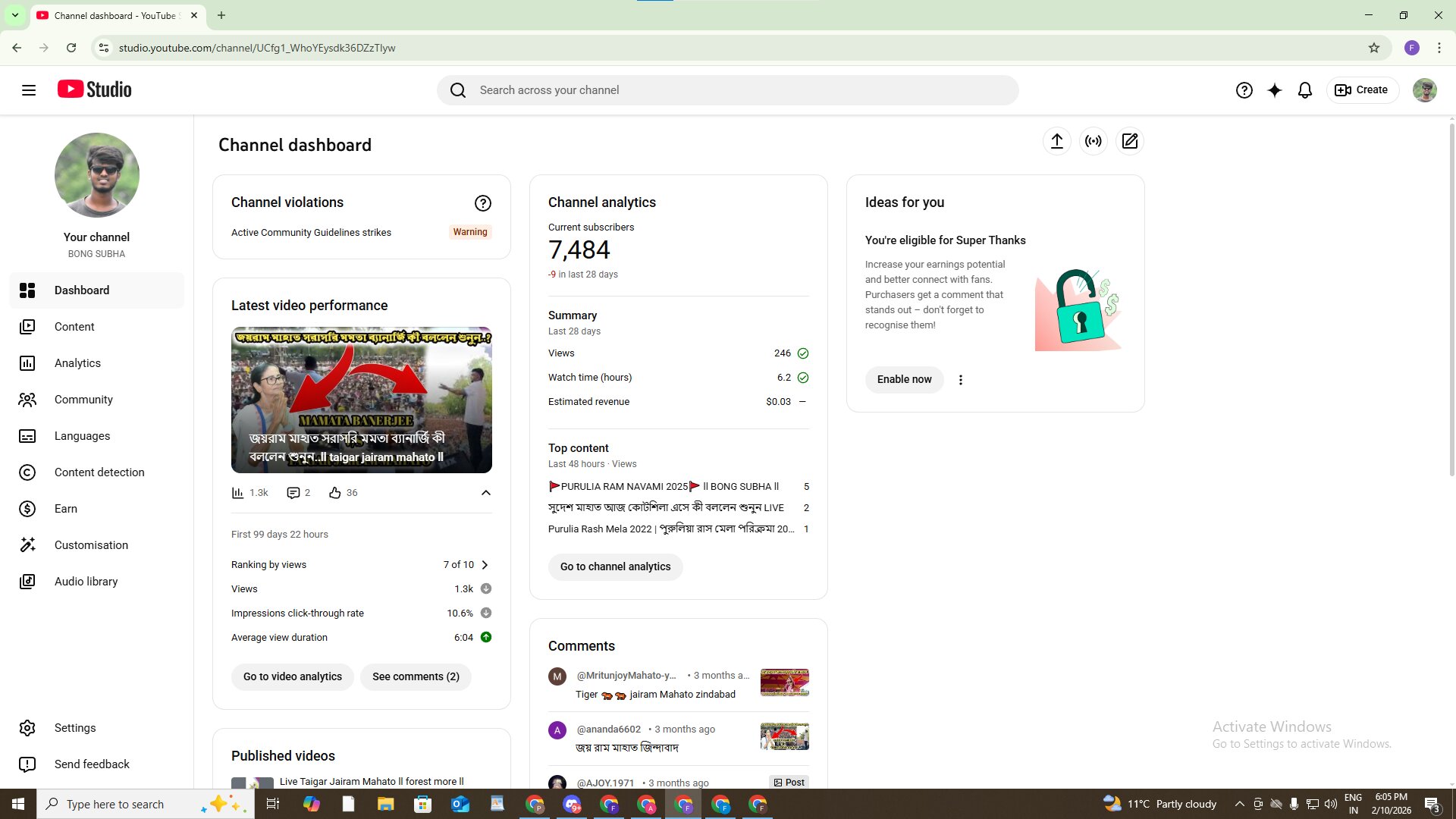Select Analytics in the left sidebar

(77, 363)
